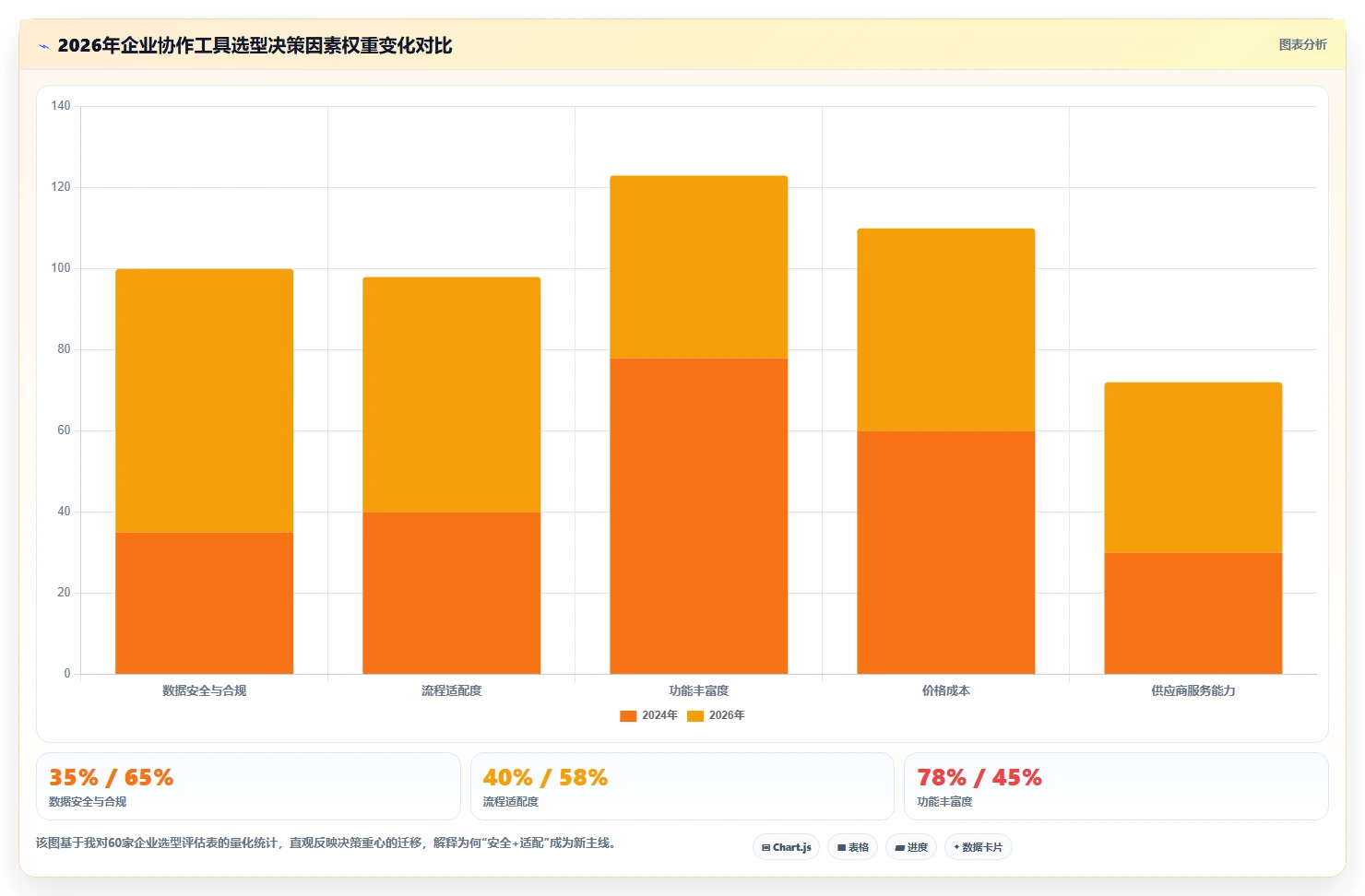Open the 图表分析 label in the header

[1302, 44]
